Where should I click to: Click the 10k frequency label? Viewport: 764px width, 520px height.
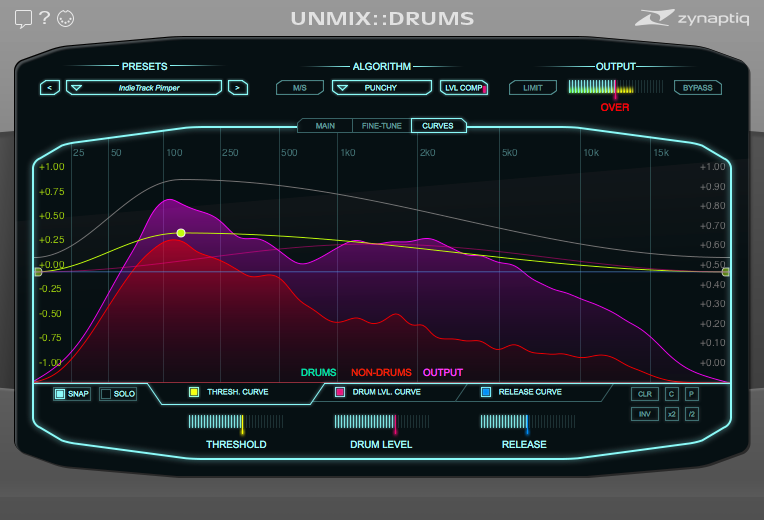[591, 153]
